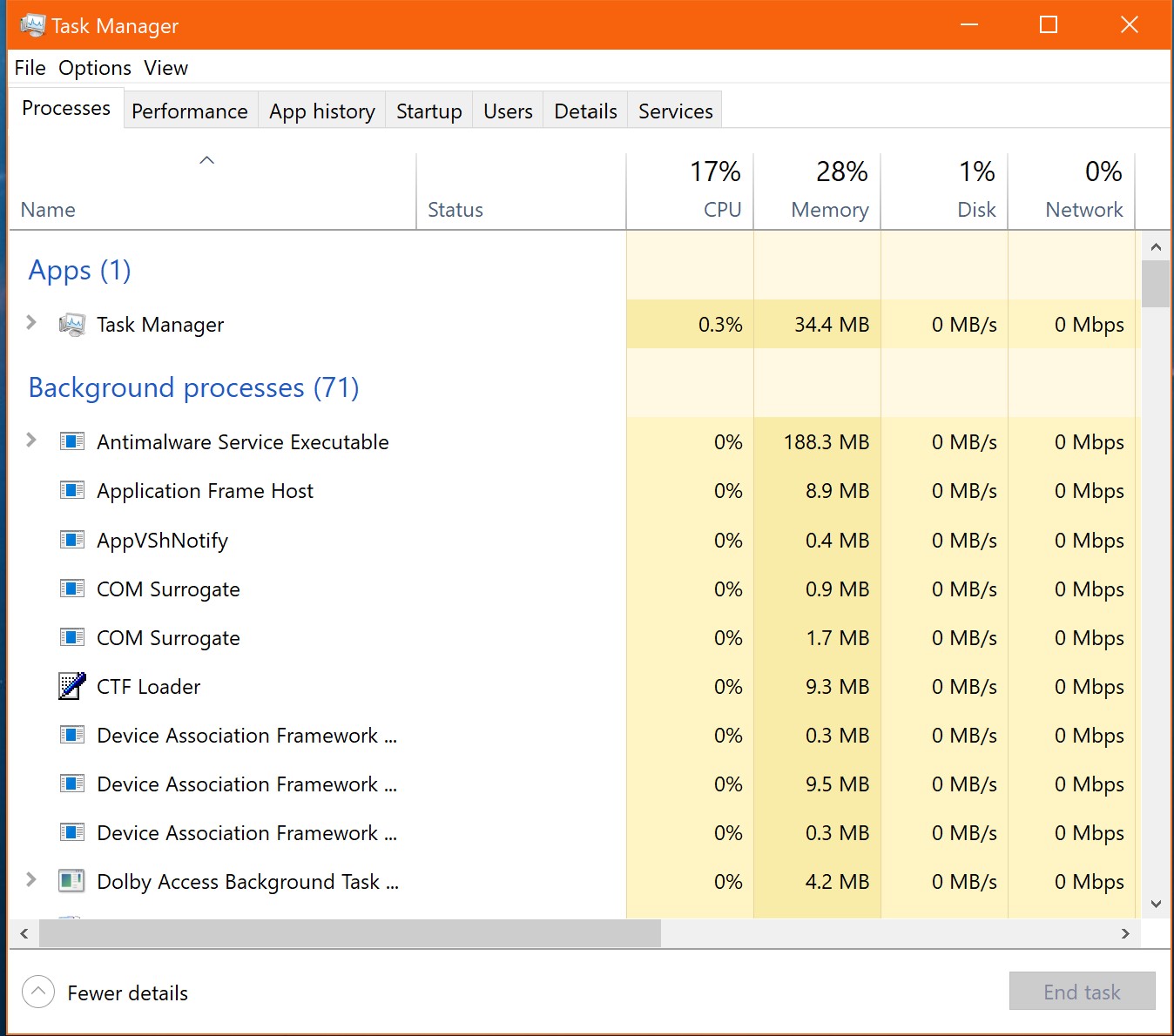
Task: Click the End task button
Action: point(1082,992)
